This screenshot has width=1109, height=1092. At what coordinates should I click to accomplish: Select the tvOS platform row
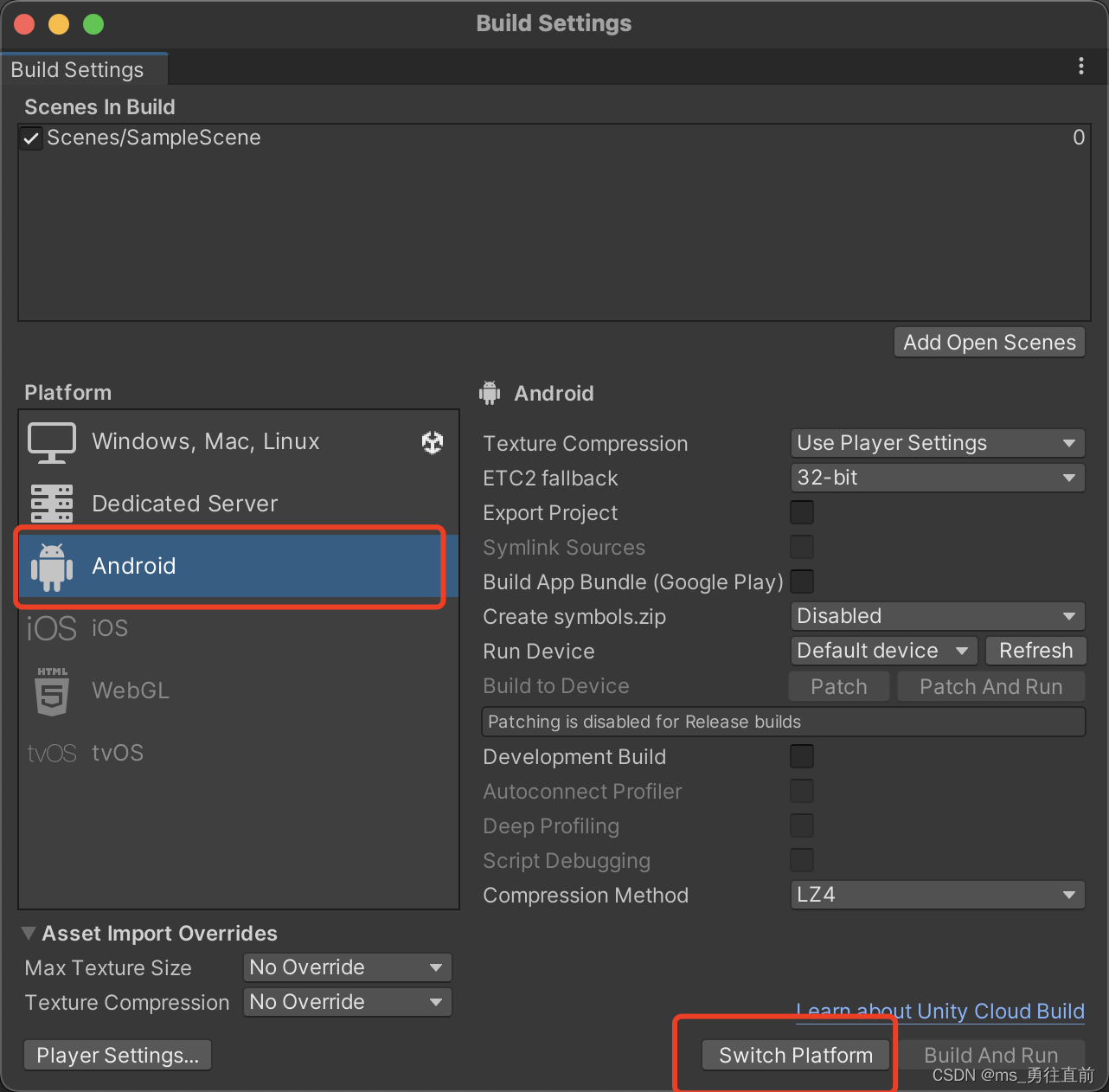(239, 753)
